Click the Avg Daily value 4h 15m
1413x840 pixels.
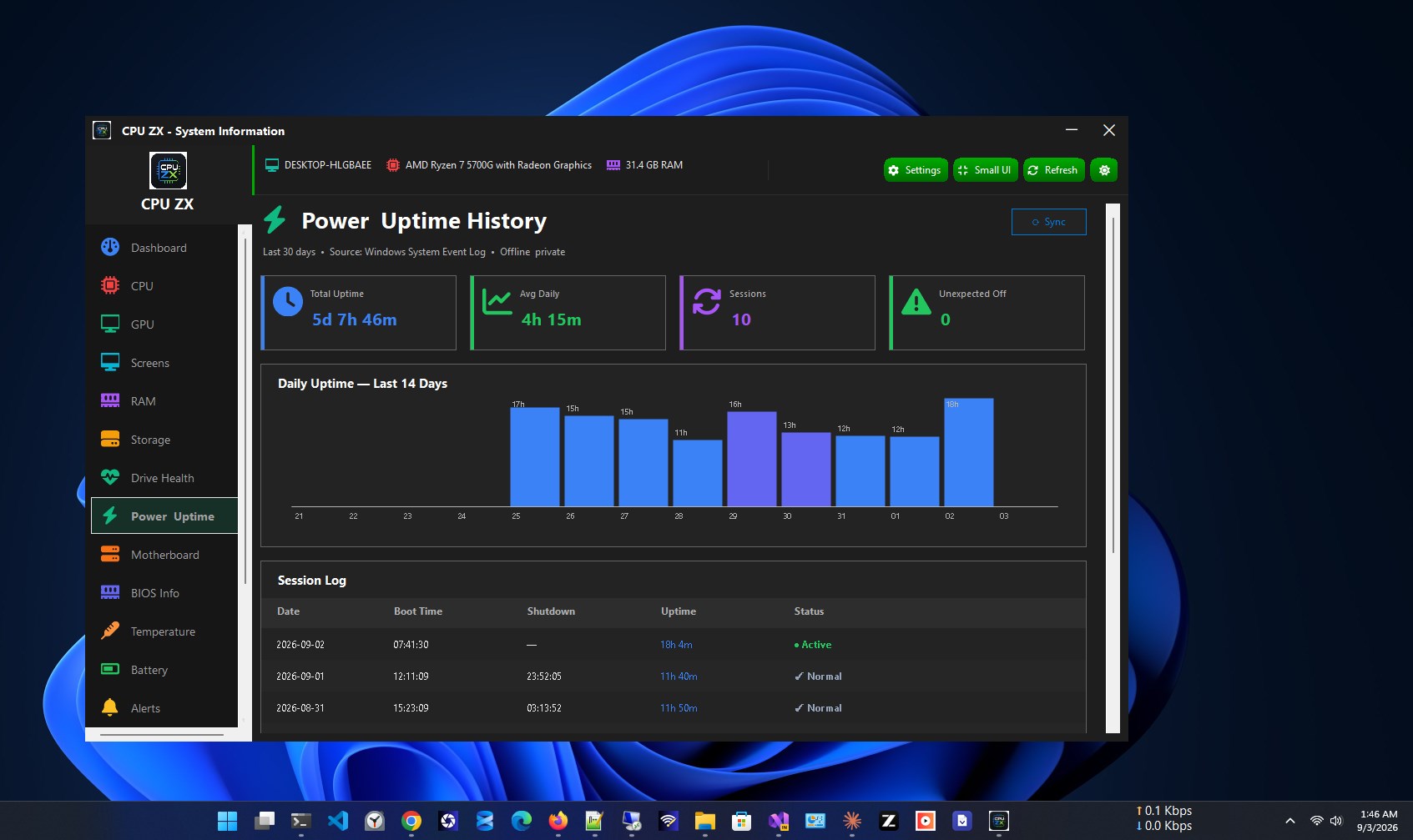(x=552, y=319)
